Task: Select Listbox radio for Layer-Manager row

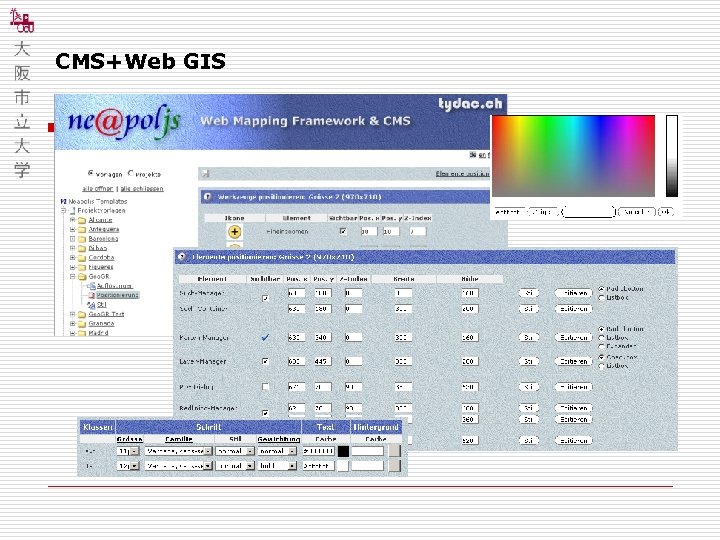Action: coord(602,366)
